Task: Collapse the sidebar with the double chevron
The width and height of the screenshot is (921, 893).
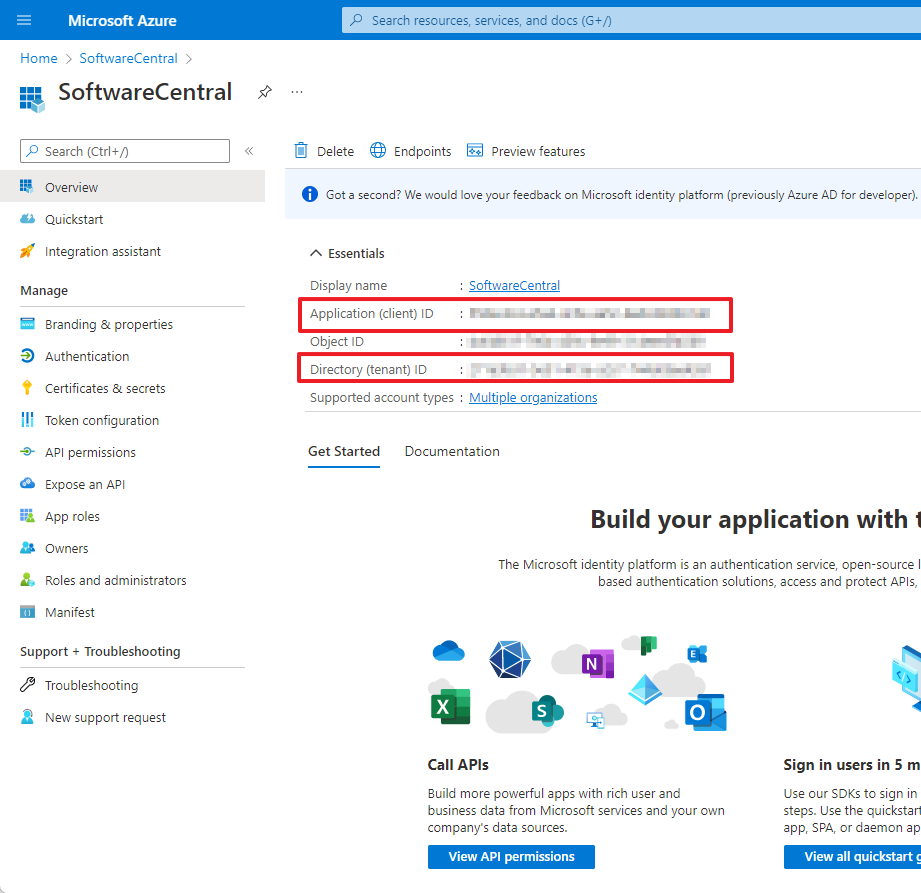Action: point(249,151)
